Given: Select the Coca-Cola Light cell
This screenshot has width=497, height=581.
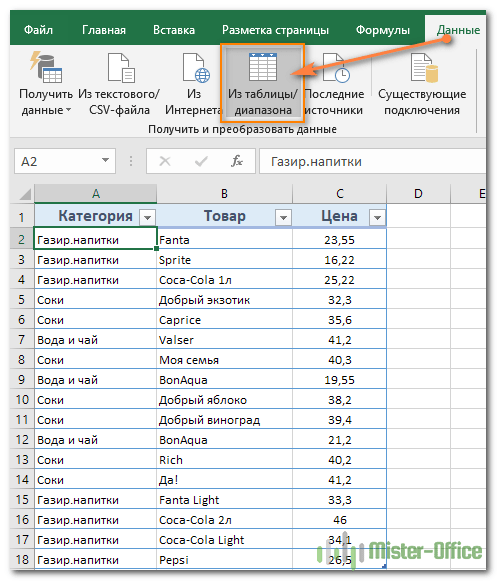Looking at the screenshot, I should point(224,540).
